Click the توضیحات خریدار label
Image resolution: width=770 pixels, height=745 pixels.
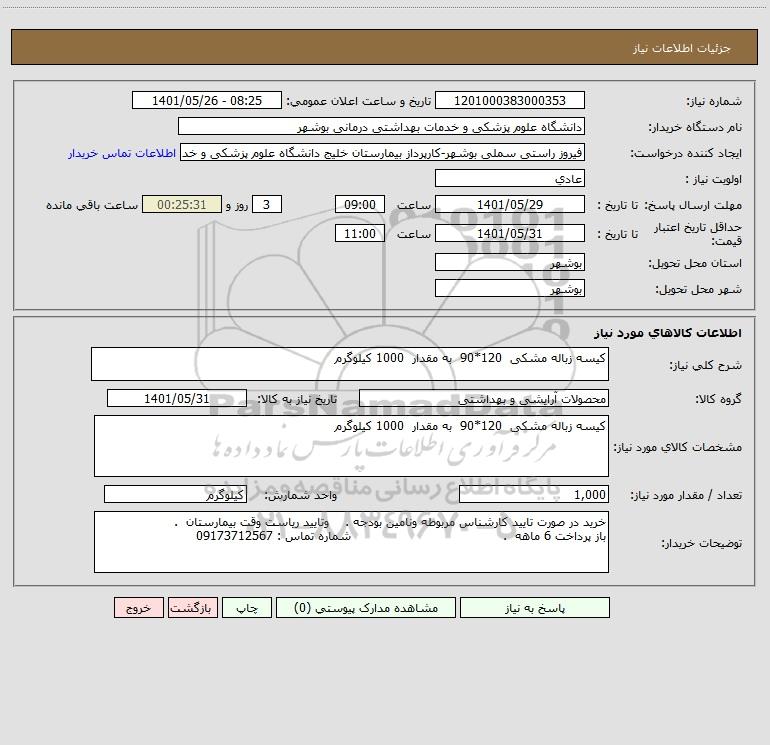coord(702,543)
